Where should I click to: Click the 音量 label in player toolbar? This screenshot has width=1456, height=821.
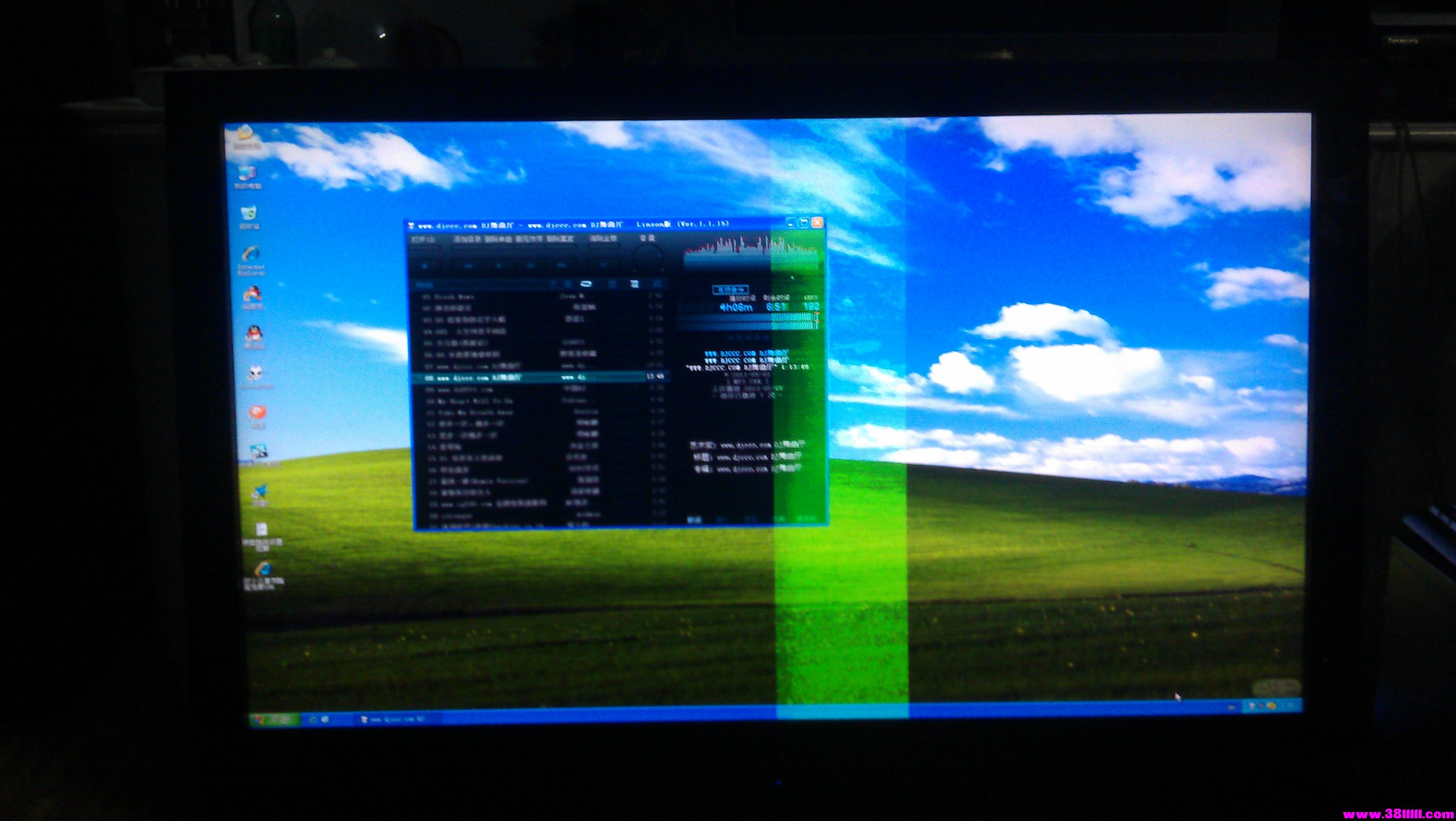(647, 238)
